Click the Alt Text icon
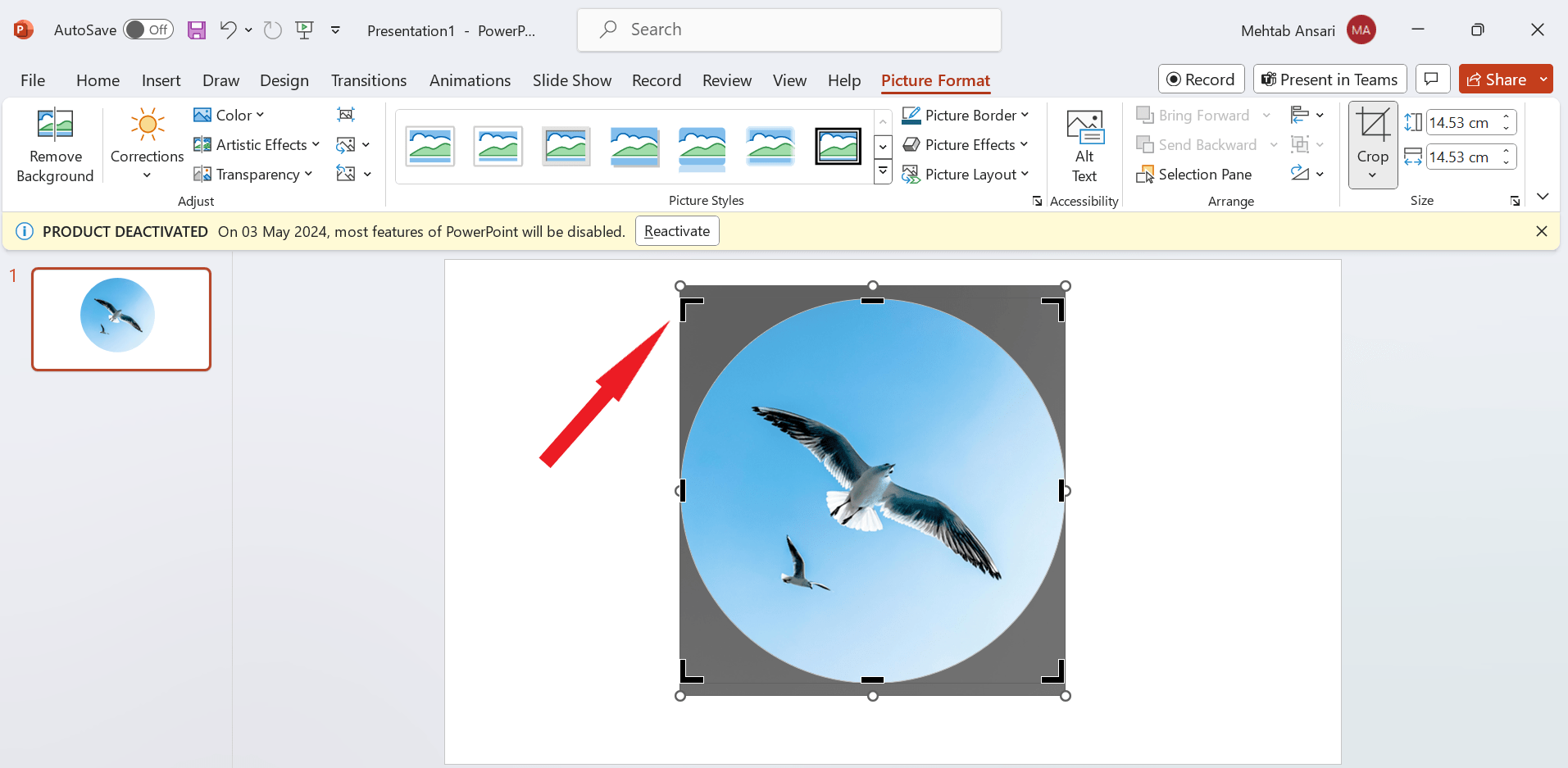Image resolution: width=1568 pixels, height=768 pixels. (x=1084, y=128)
